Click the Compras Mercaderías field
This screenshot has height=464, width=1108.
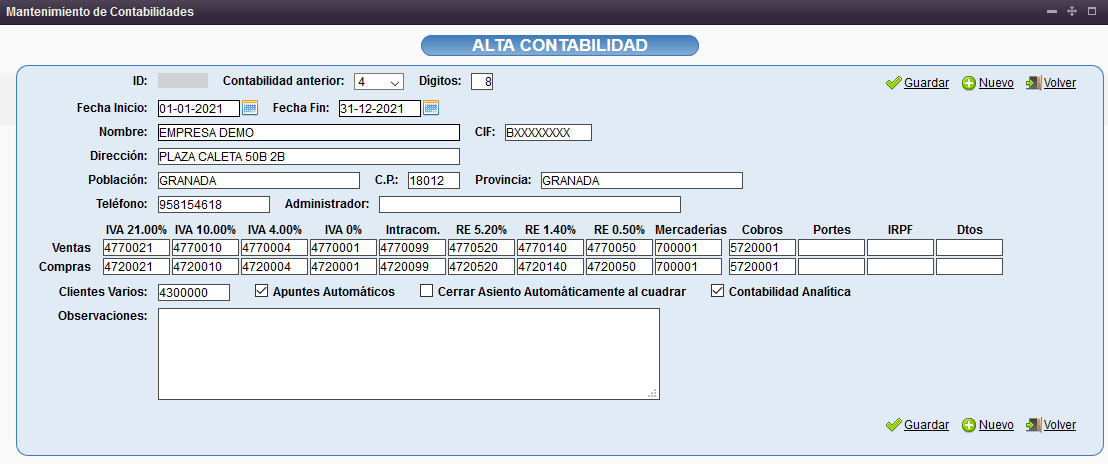[x=689, y=267]
